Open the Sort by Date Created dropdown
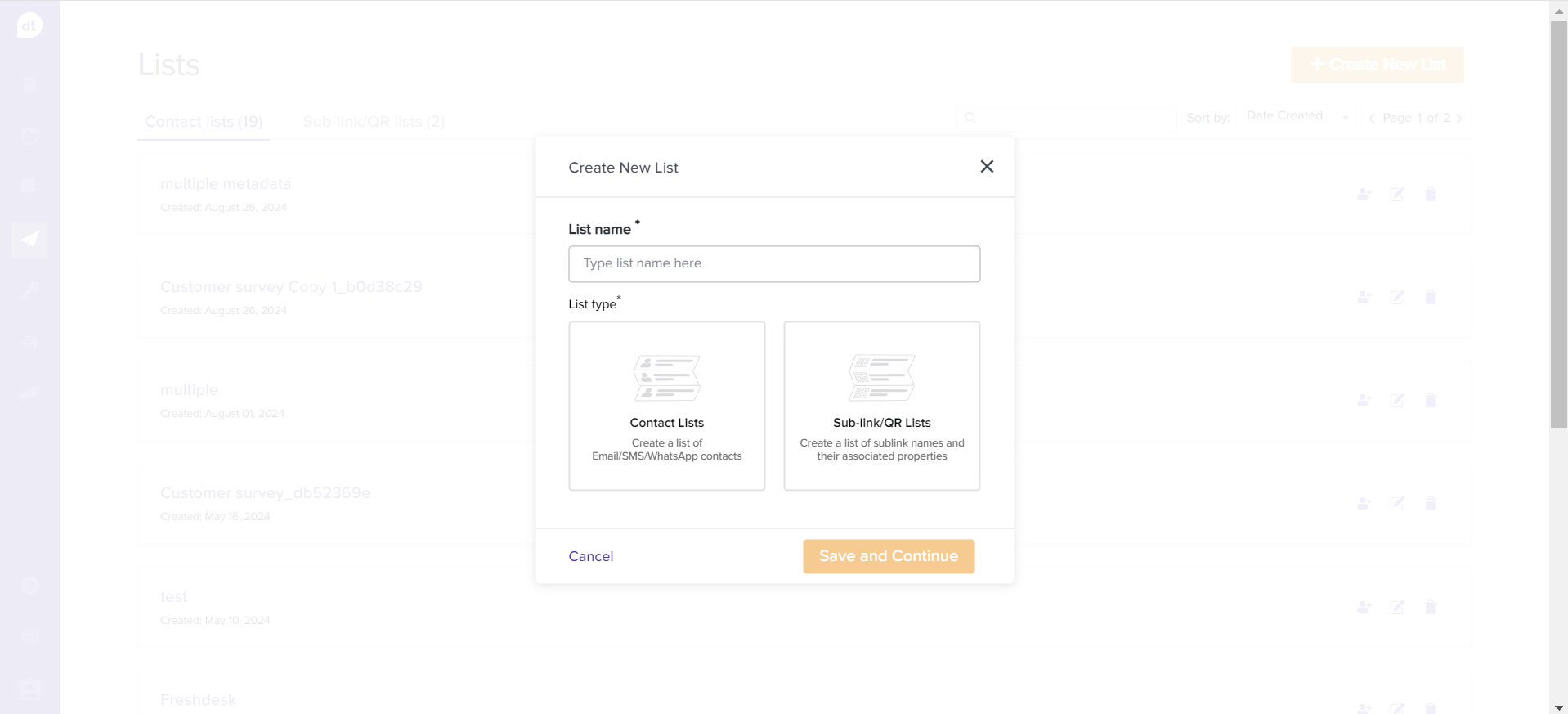This screenshot has height=714, width=1568. pos(1297,117)
